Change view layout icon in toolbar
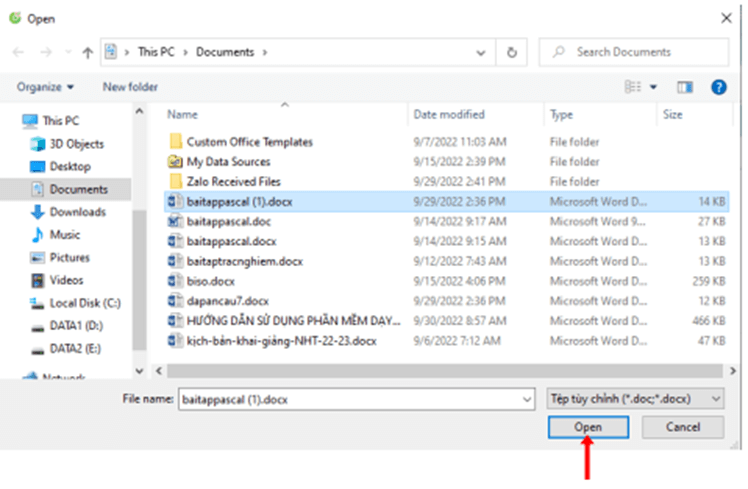Viewport: 748px width, 489px height. pos(633,87)
